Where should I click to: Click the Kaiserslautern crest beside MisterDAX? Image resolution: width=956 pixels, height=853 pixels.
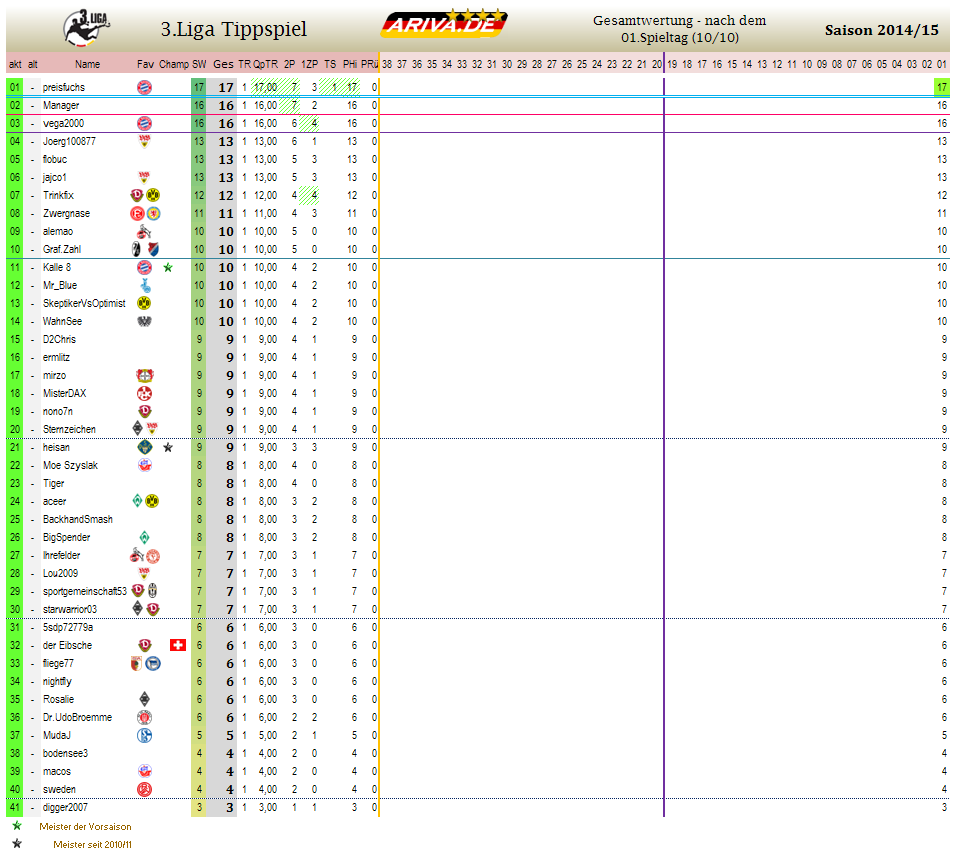(144, 394)
